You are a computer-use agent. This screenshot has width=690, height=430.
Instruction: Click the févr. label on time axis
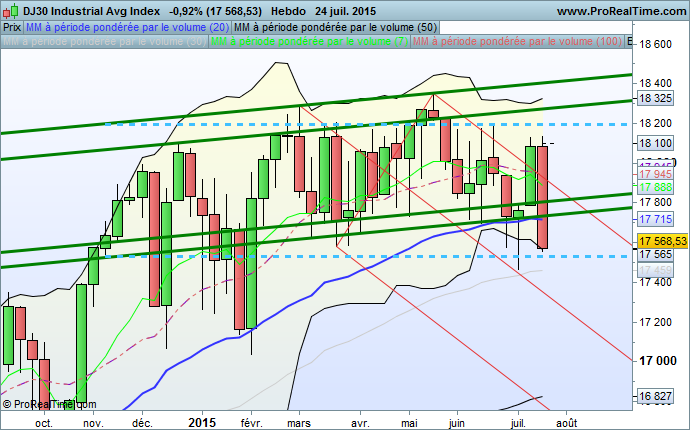click(252, 423)
